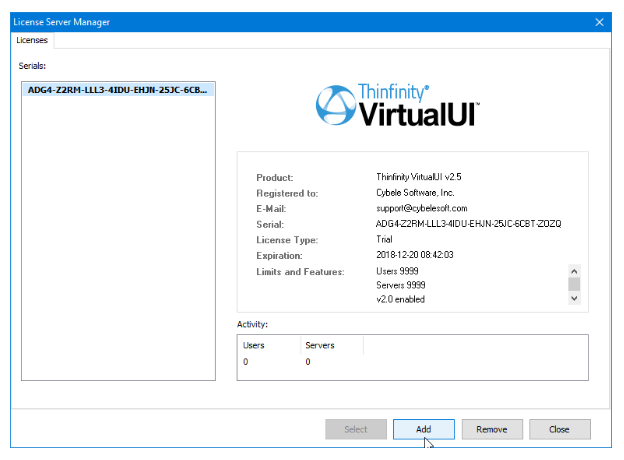Open the Licenses tab
This screenshot has height=460, width=624.
(x=32, y=40)
